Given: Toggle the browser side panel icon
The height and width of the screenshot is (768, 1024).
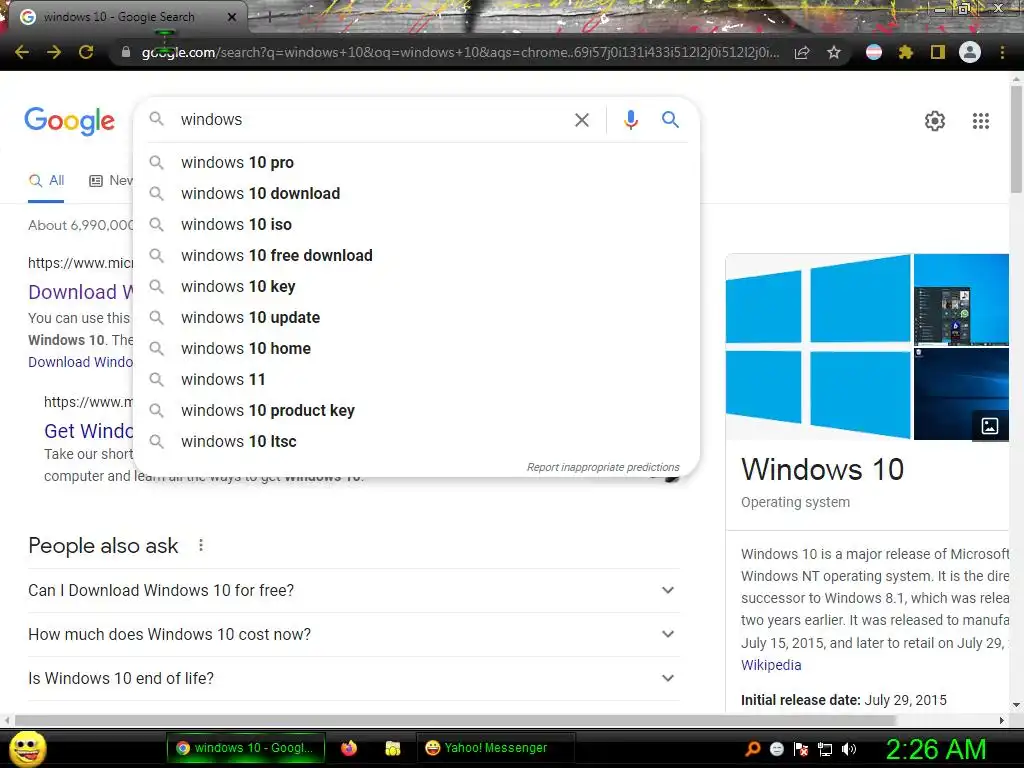Looking at the screenshot, I should 938,52.
